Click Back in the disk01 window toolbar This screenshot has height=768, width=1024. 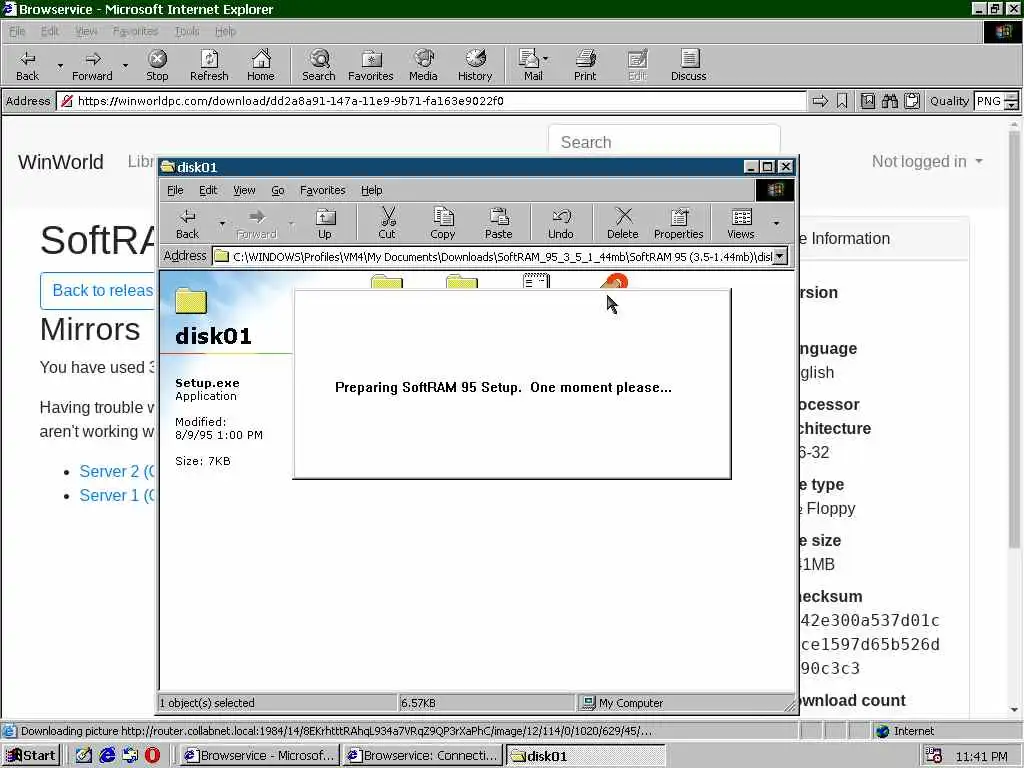(x=187, y=224)
